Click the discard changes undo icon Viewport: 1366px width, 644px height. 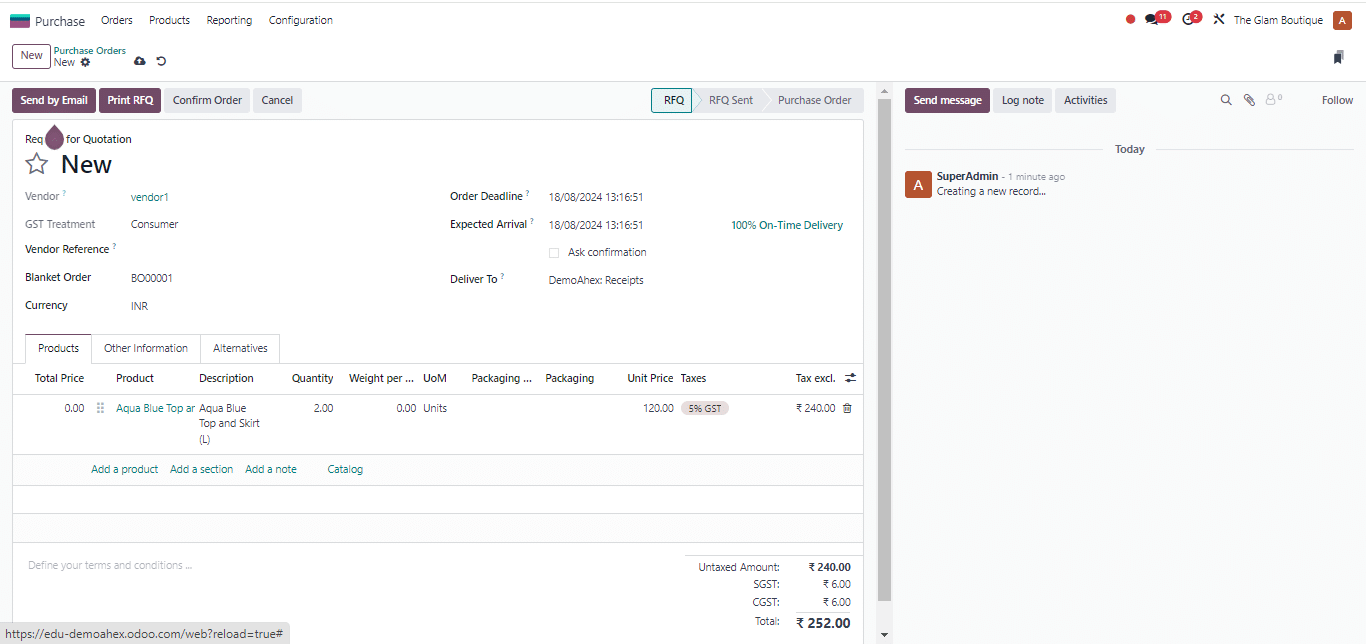coord(161,62)
